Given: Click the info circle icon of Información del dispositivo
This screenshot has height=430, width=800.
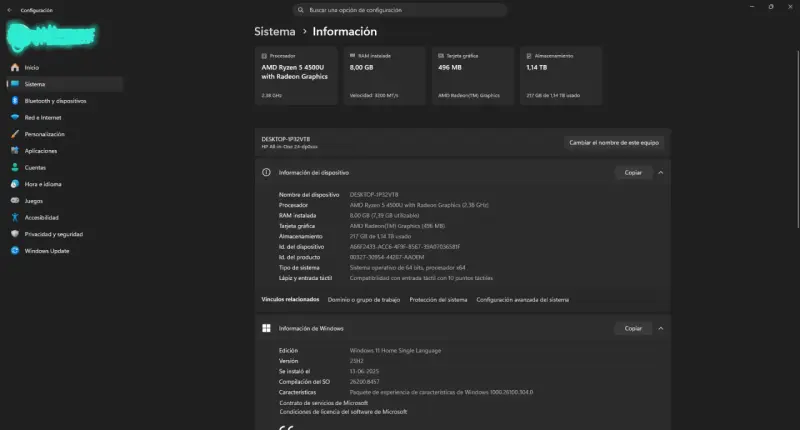Looking at the screenshot, I should 266,172.
